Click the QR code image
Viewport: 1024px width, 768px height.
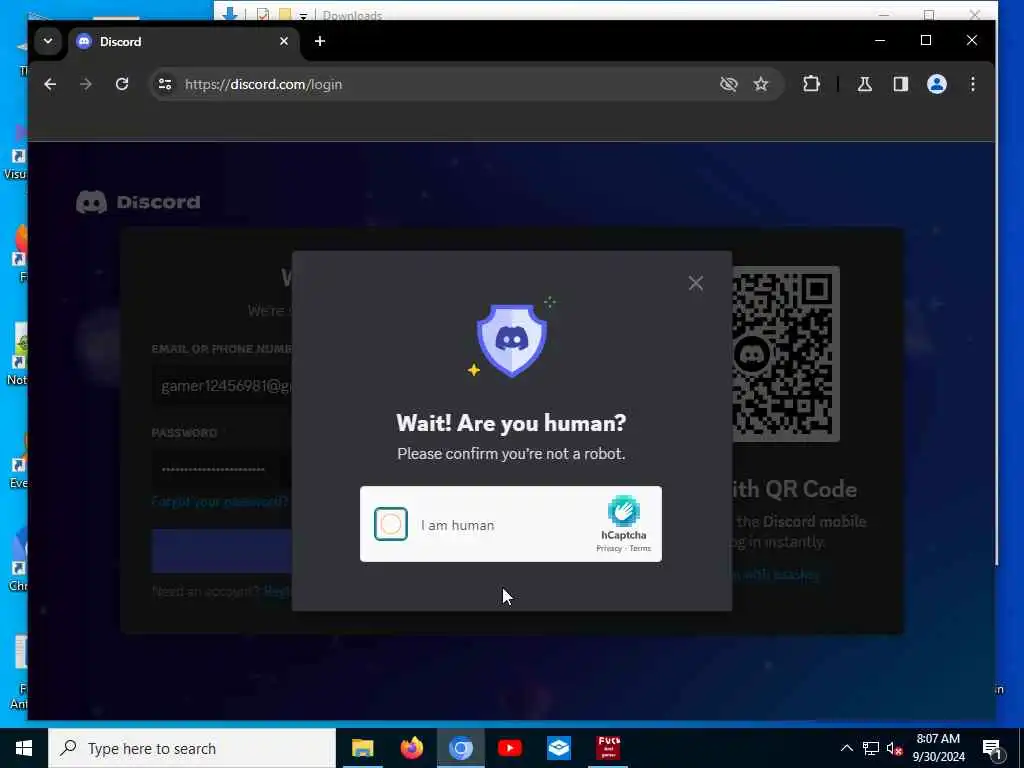(786, 353)
